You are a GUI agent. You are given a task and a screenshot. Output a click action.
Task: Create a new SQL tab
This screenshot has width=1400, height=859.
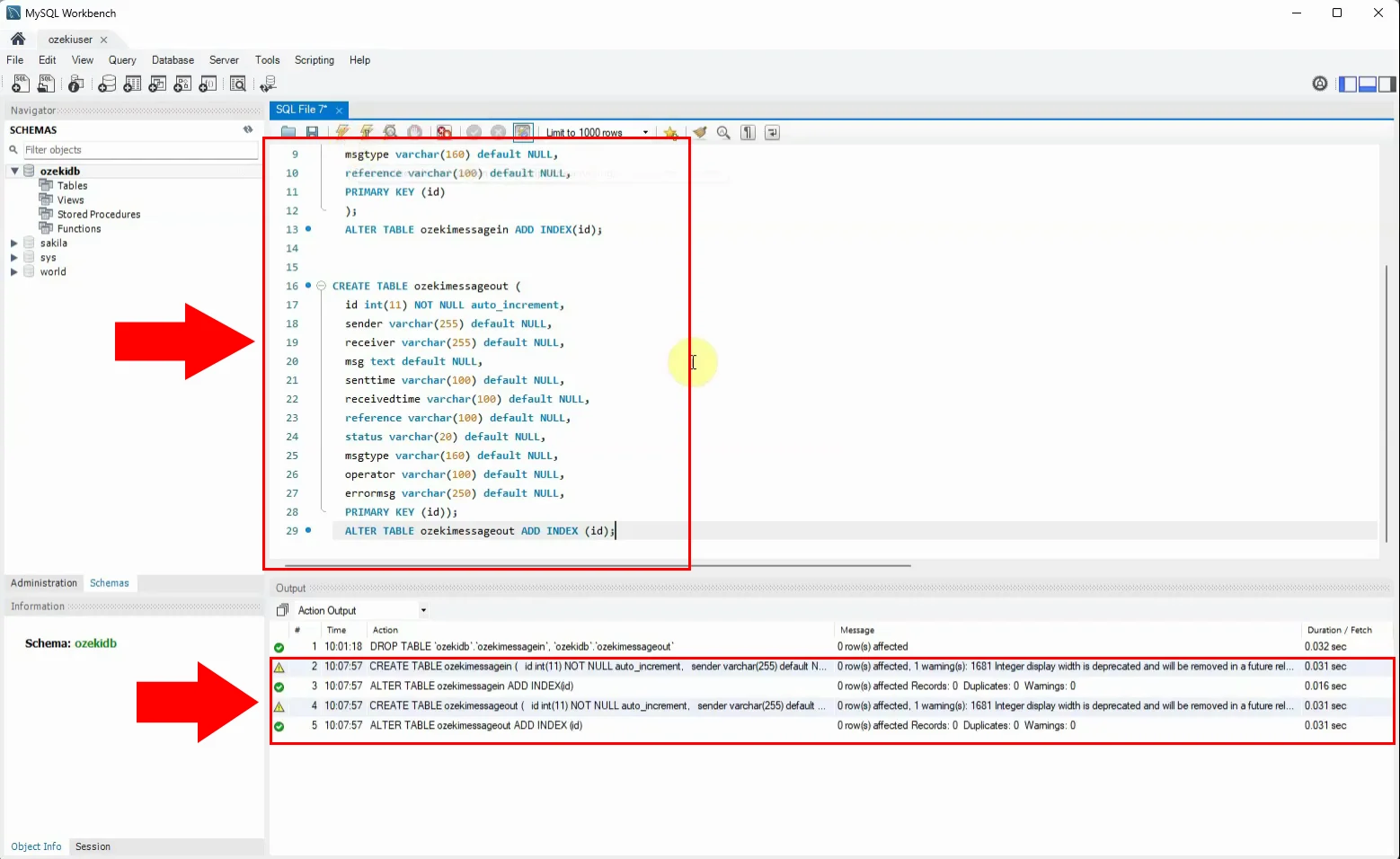click(20, 84)
